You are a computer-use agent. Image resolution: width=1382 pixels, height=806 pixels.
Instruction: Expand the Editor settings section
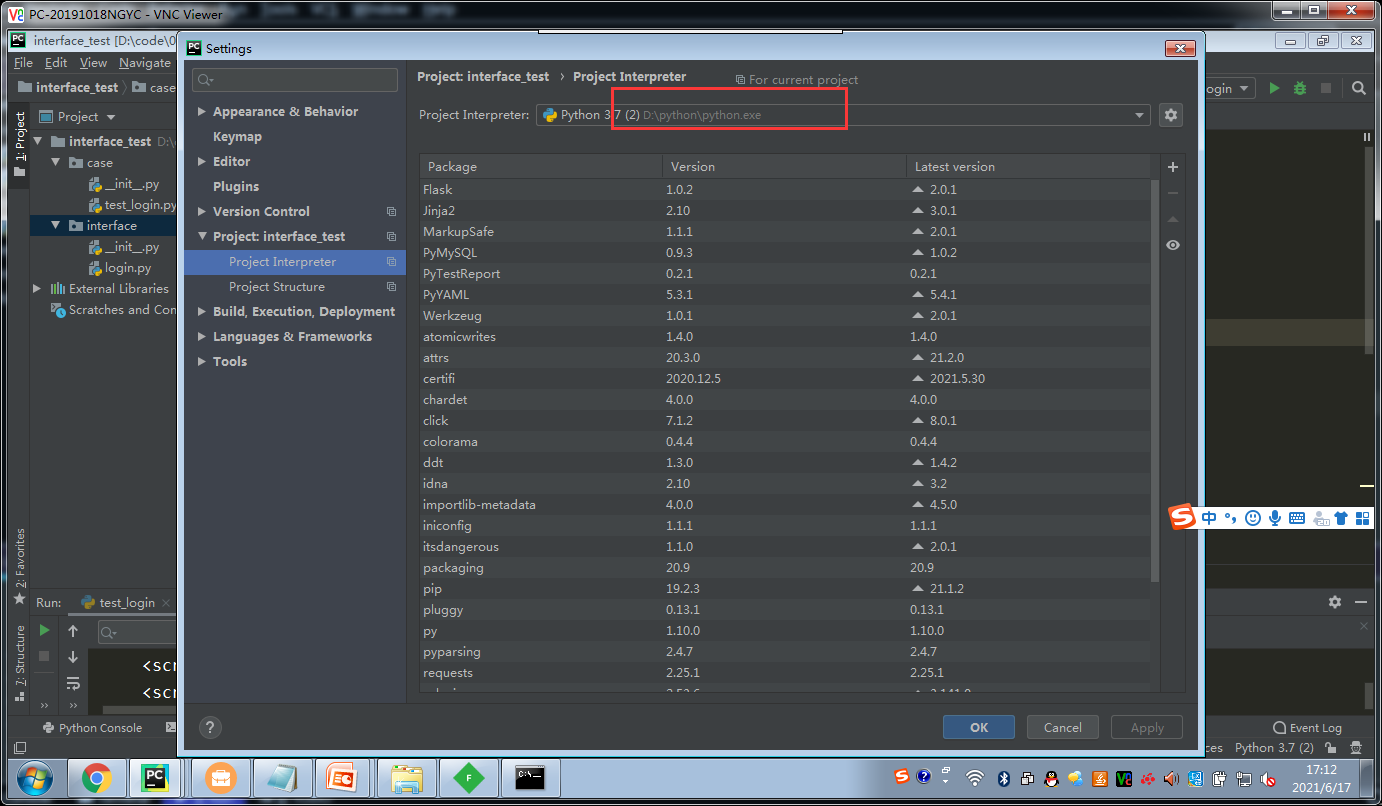pyautogui.click(x=202, y=162)
